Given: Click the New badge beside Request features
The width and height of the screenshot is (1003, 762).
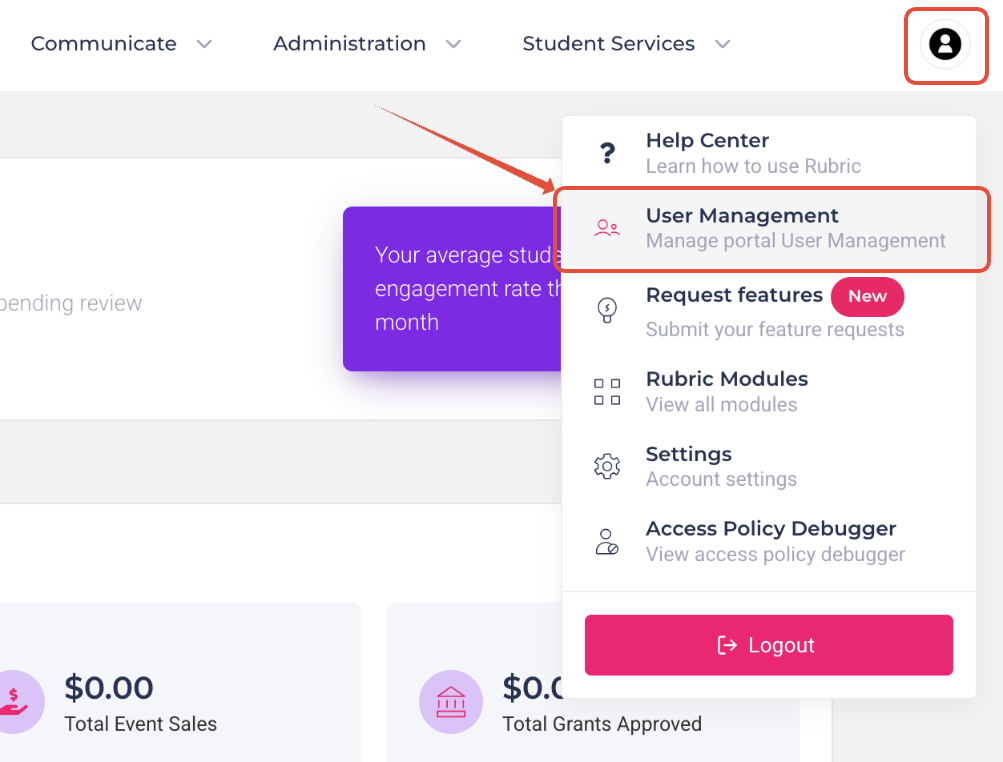Looking at the screenshot, I should point(867,296).
